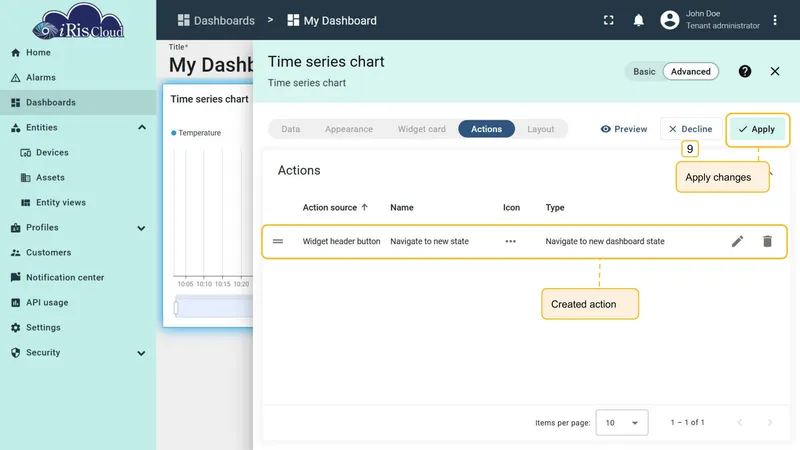Apply the widget changes
The height and width of the screenshot is (450, 800).
pyautogui.click(x=757, y=129)
